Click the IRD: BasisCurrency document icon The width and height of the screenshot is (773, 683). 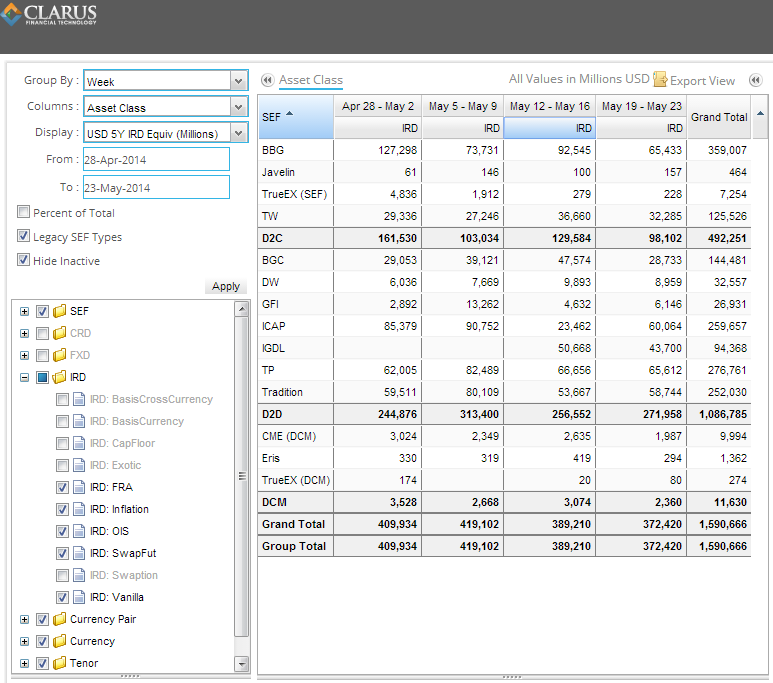click(x=79, y=421)
